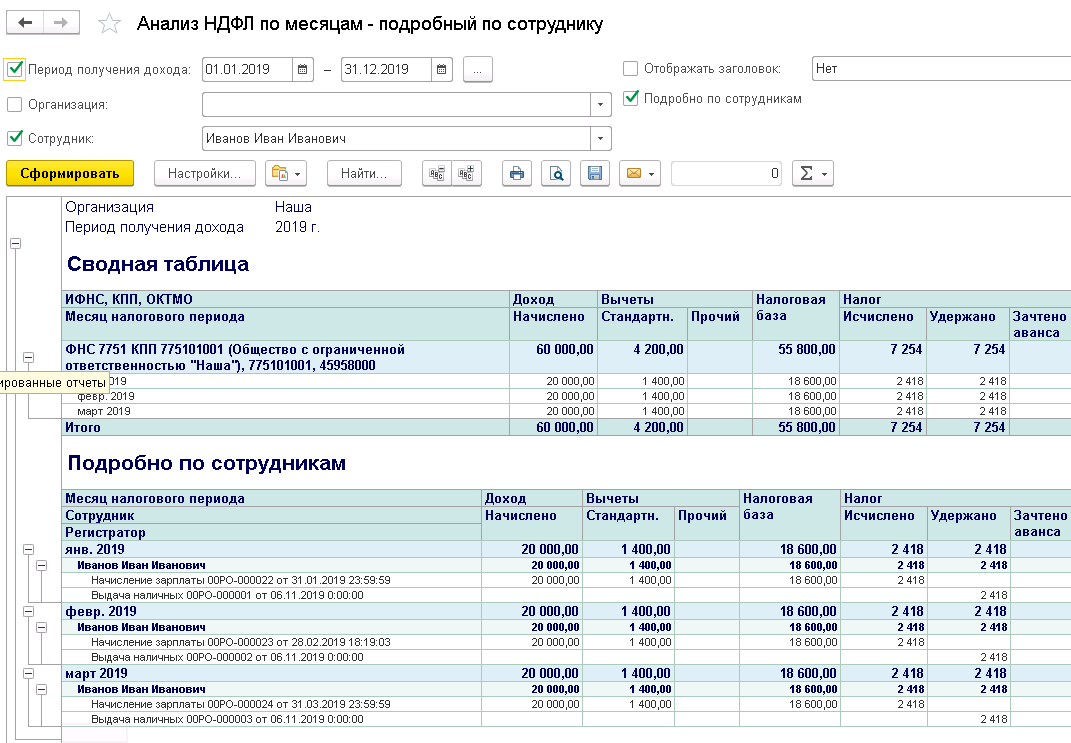The image size is (1071, 743).
Task: Open Начисление зарплаты 00РО-000024 document
Action: 240,704
